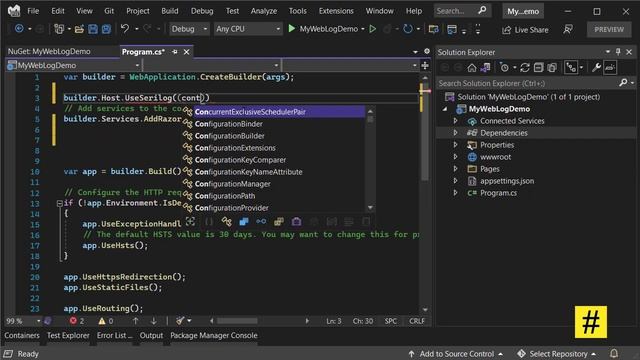This screenshot has width=640, height=360.
Task: Click the notifications bell icon
Action: point(614,353)
